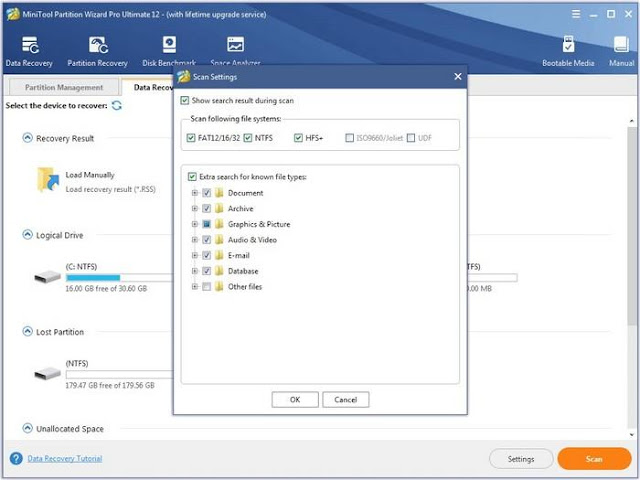Click the refresh device list icon
The width and height of the screenshot is (640, 480).
pos(117,105)
